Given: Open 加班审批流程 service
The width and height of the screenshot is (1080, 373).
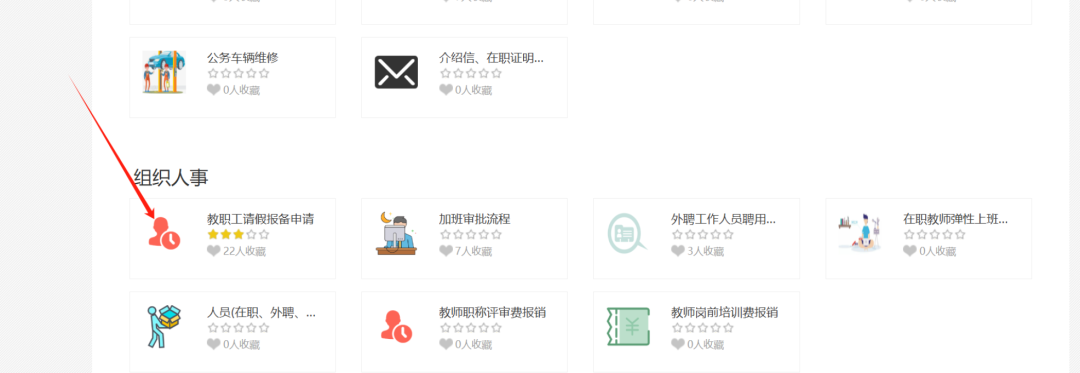Looking at the screenshot, I should [x=475, y=220].
